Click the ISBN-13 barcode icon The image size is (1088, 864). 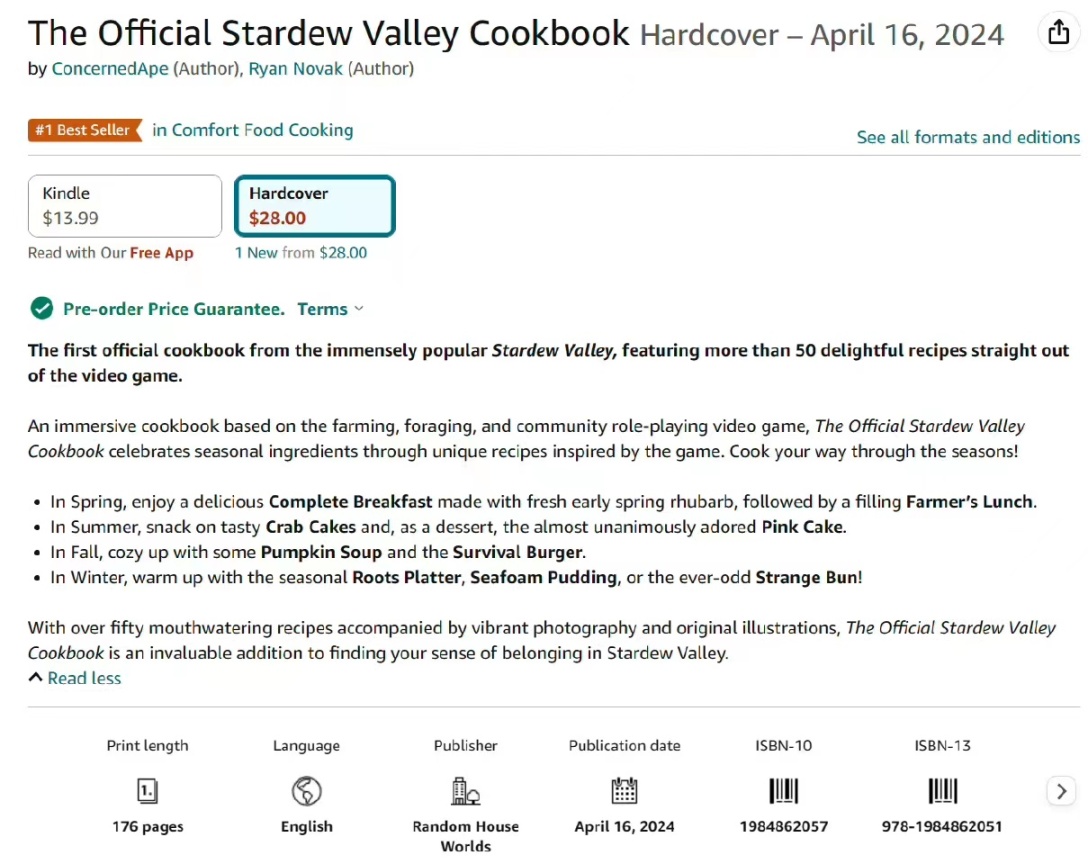coord(942,790)
